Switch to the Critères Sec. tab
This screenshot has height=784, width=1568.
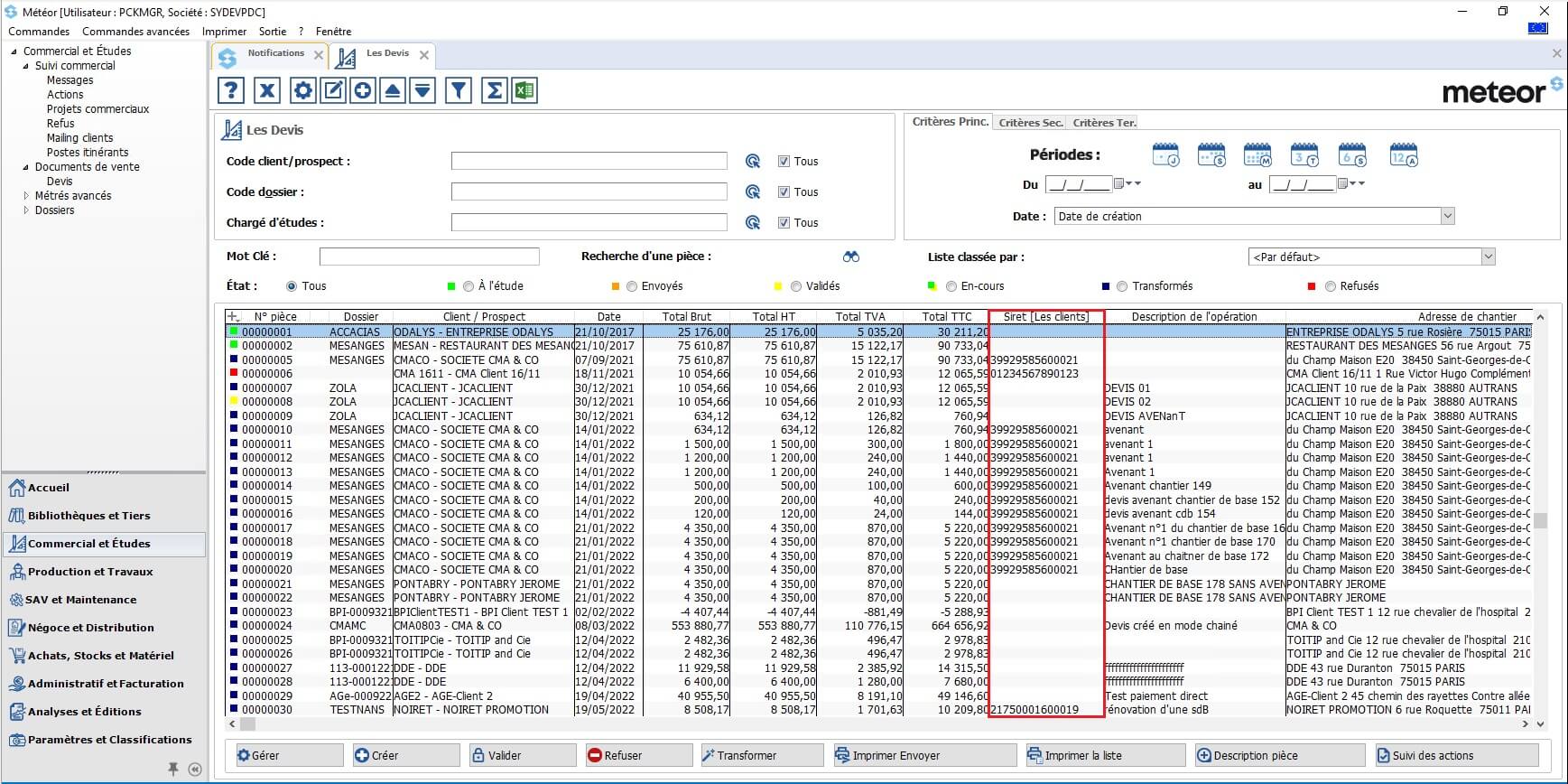coord(1030,123)
